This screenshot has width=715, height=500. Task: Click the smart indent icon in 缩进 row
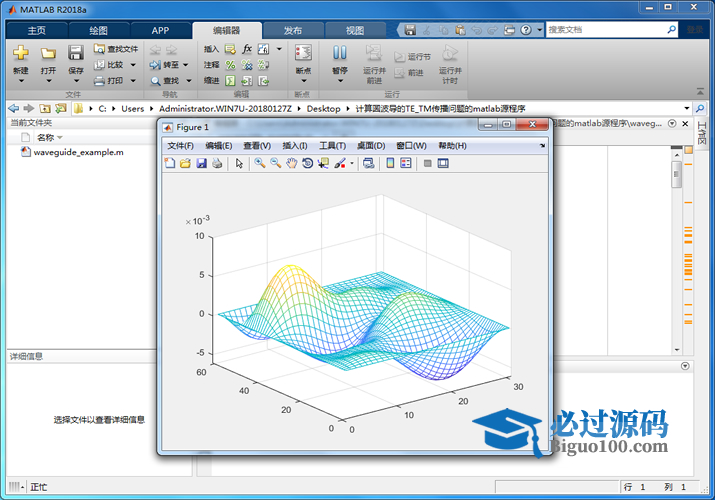pos(230,81)
